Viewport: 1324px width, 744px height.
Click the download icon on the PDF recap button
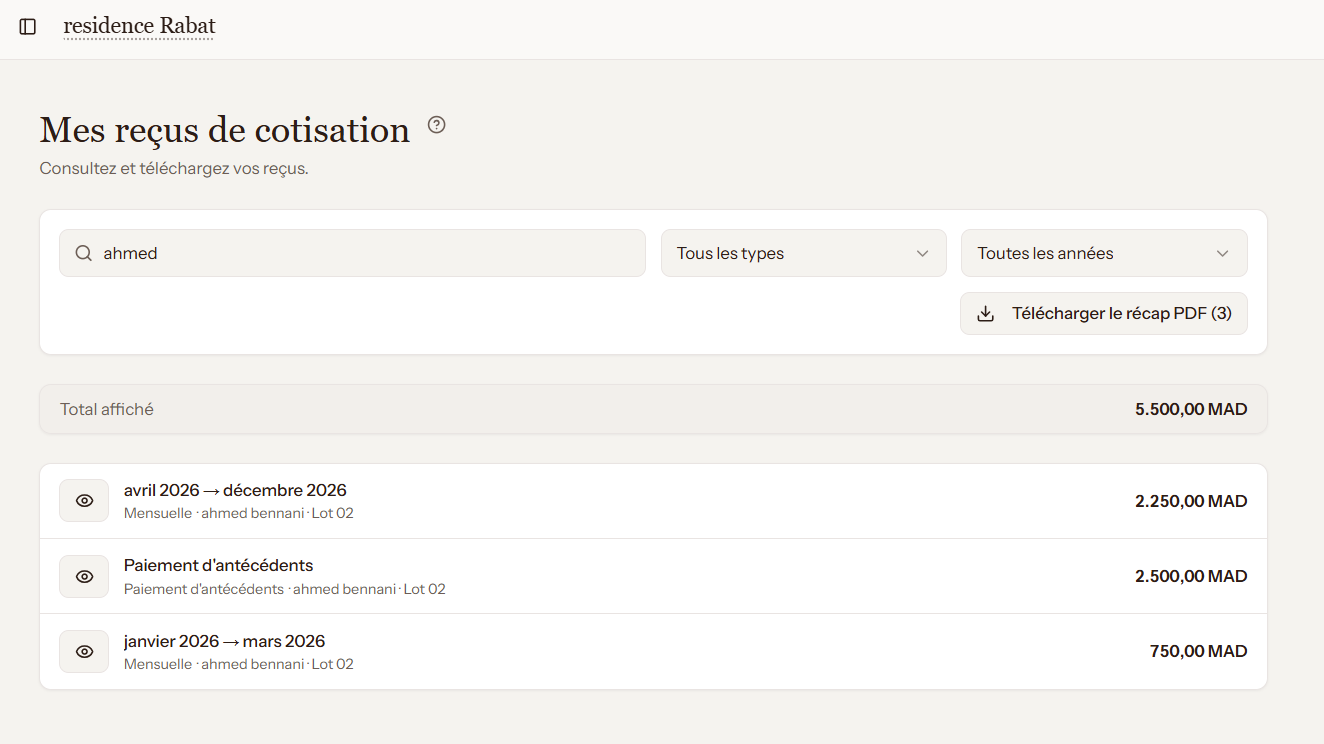[x=985, y=314]
